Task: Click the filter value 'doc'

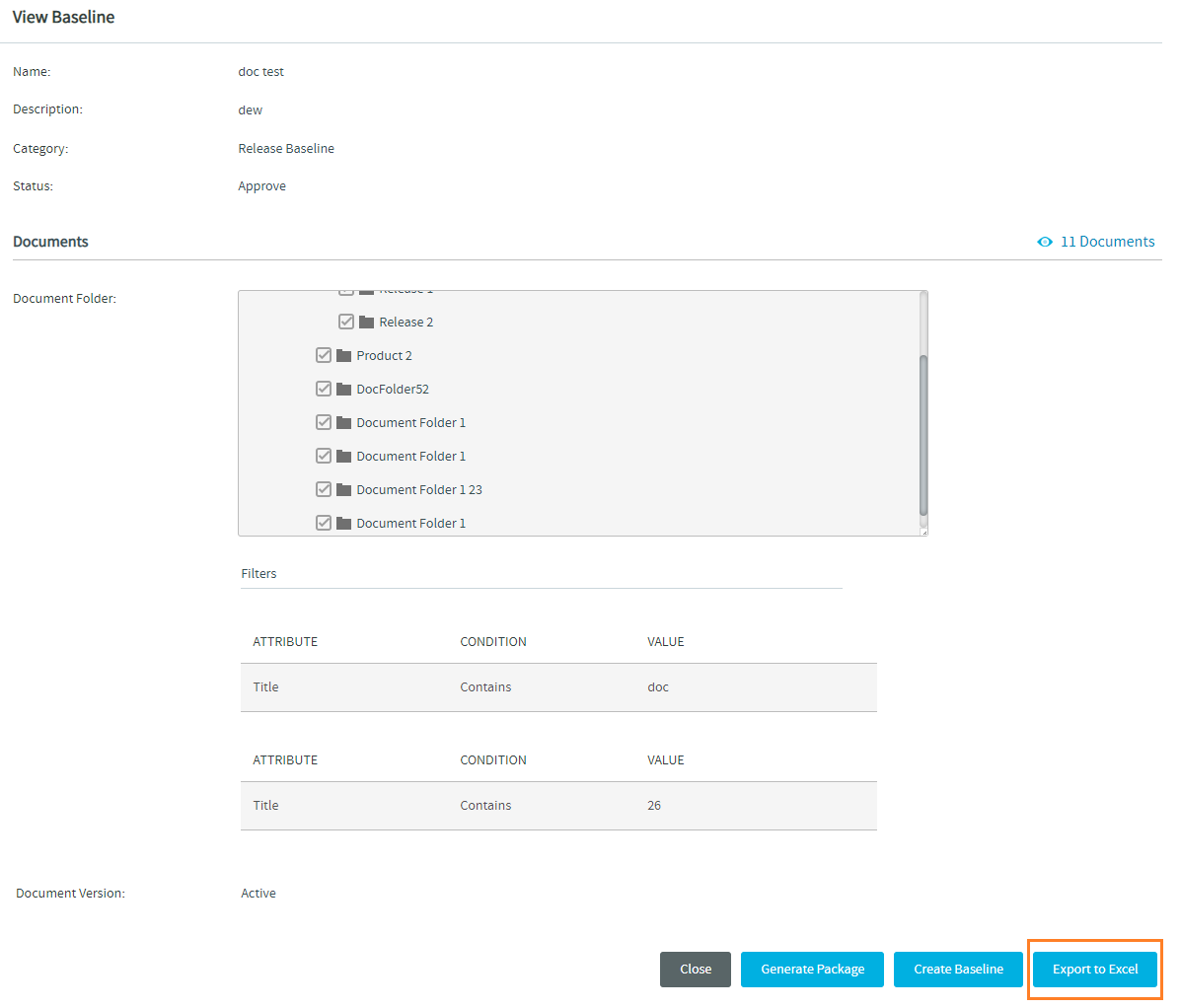Action: pos(658,686)
